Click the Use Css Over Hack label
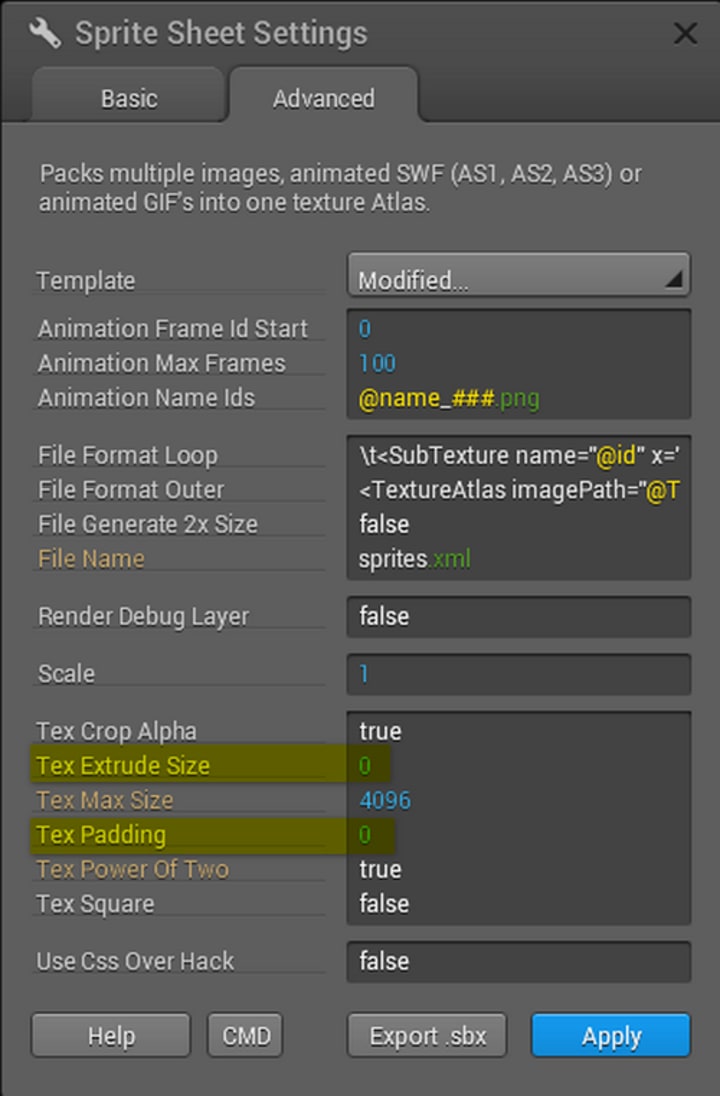The image size is (720, 1096). (136, 961)
